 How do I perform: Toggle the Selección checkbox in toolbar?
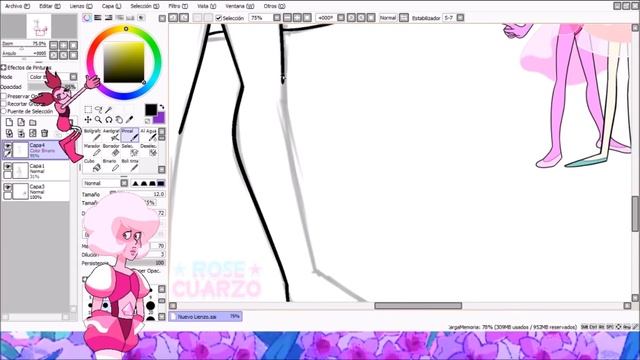[219, 18]
